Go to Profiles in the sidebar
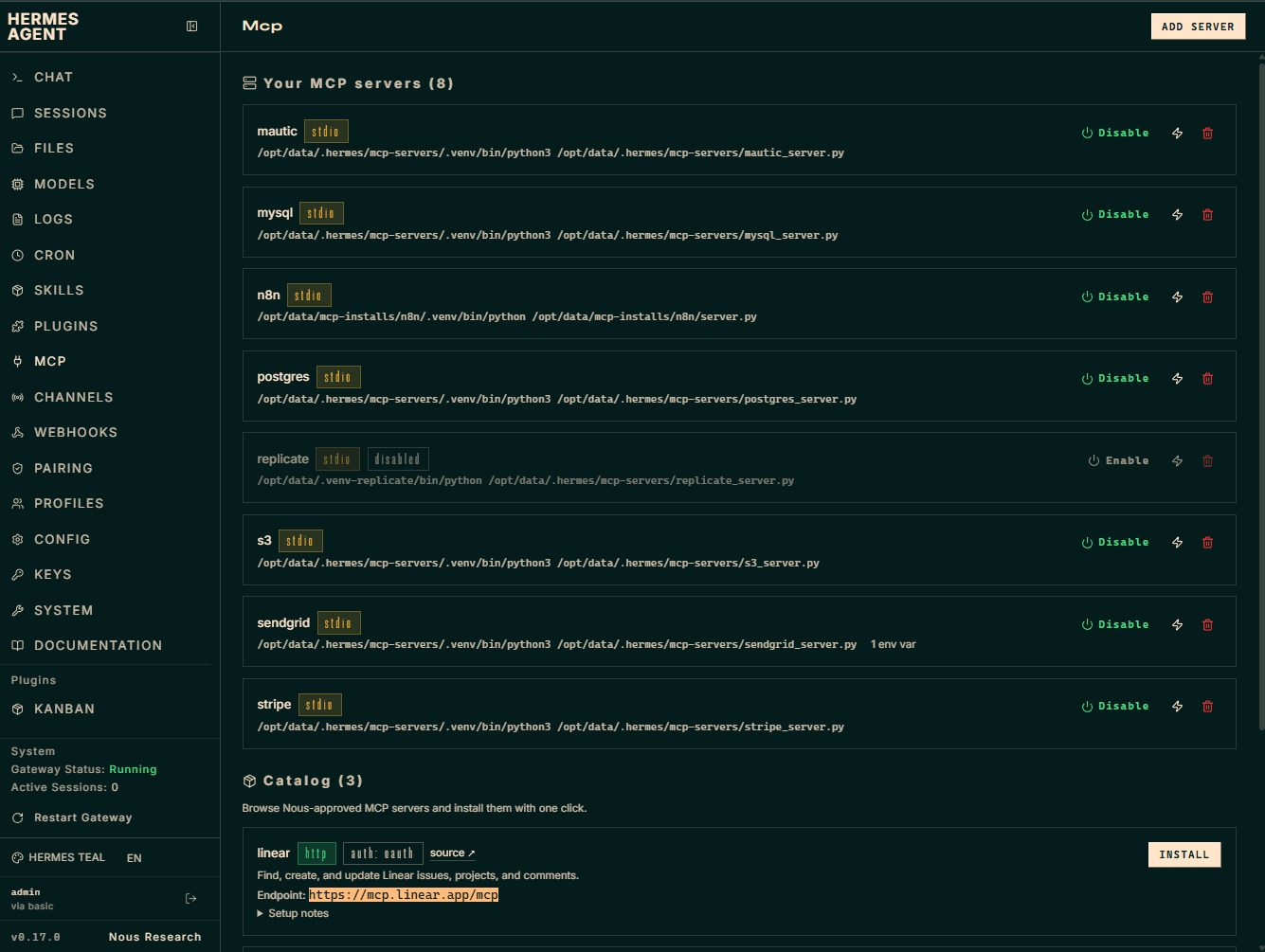Image resolution: width=1265 pixels, height=952 pixels. (x=110, y=504)
